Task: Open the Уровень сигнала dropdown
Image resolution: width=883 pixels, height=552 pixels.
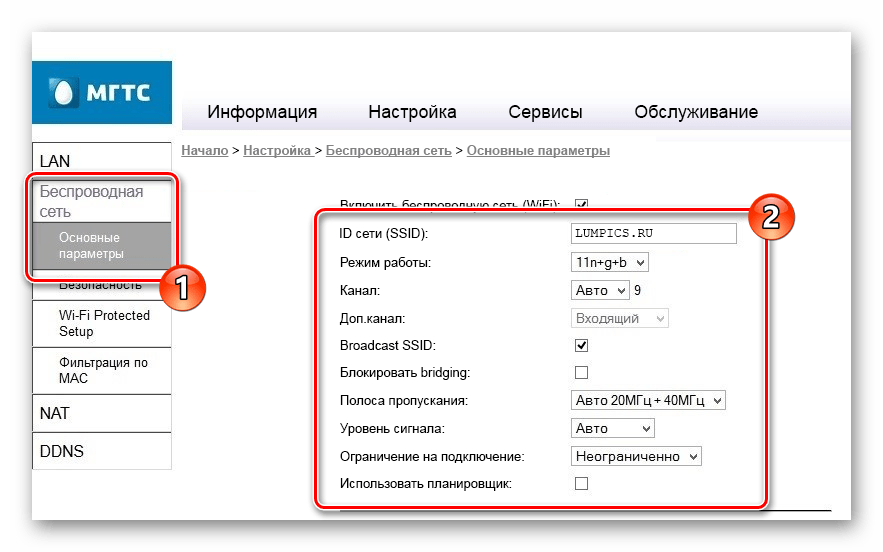Action: [x=613, y=429]
